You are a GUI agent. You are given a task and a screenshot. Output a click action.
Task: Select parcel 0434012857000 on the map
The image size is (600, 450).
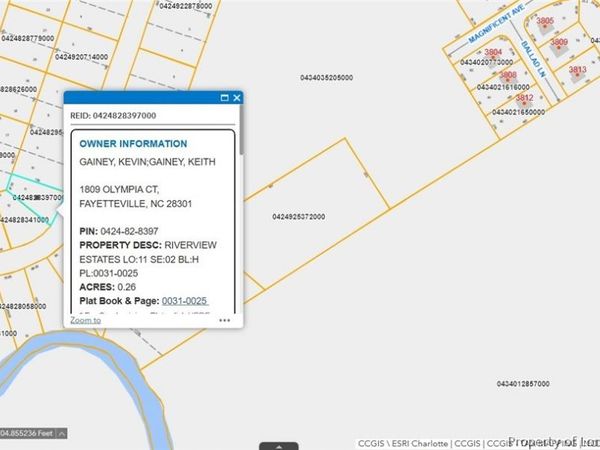[x=522, y=384]
